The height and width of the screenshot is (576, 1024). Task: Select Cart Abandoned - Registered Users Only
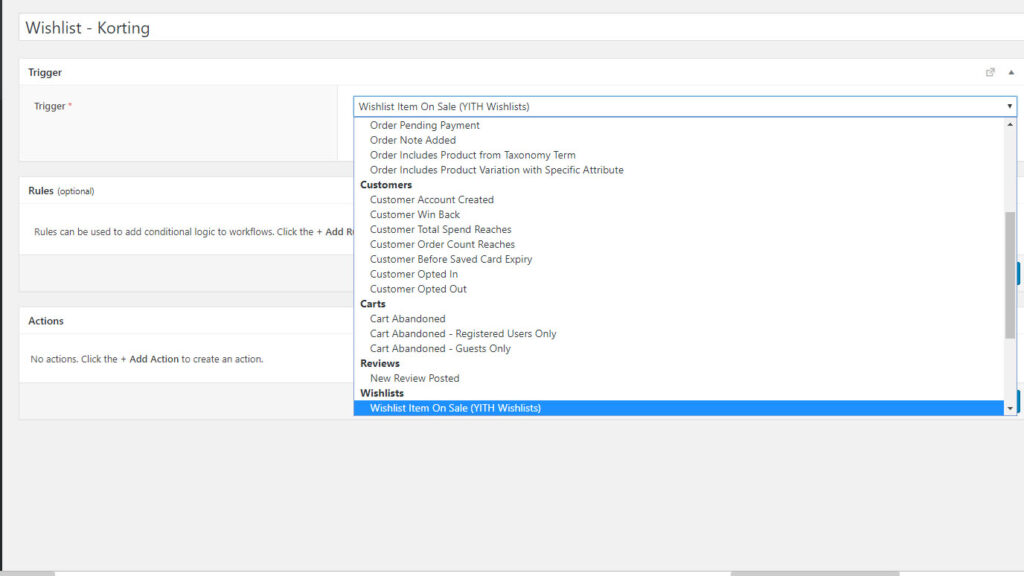(463, 334)
